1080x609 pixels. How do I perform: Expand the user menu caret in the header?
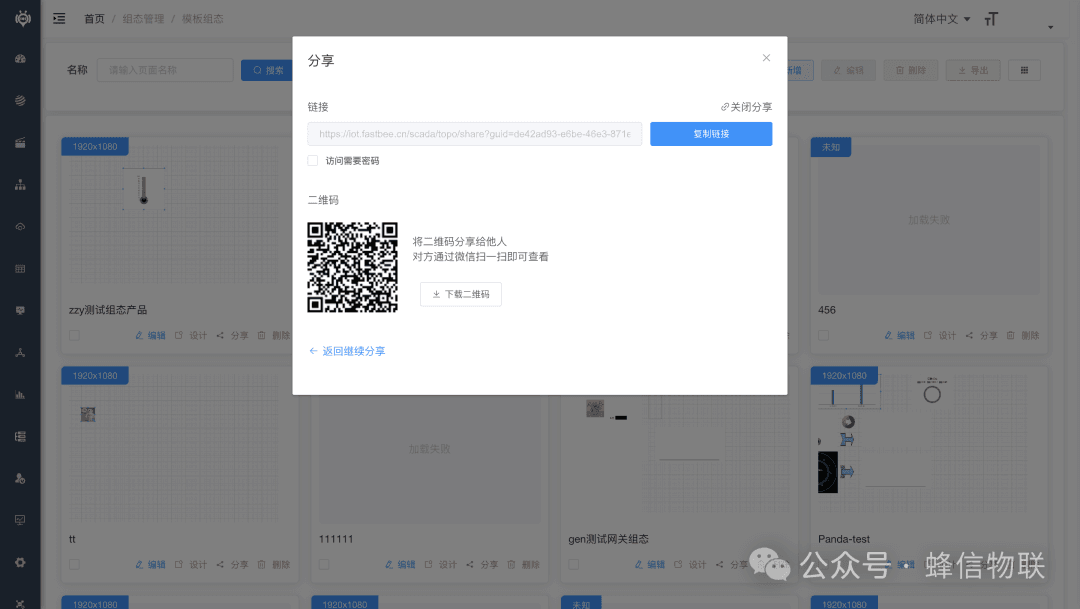coord(1050,28)
